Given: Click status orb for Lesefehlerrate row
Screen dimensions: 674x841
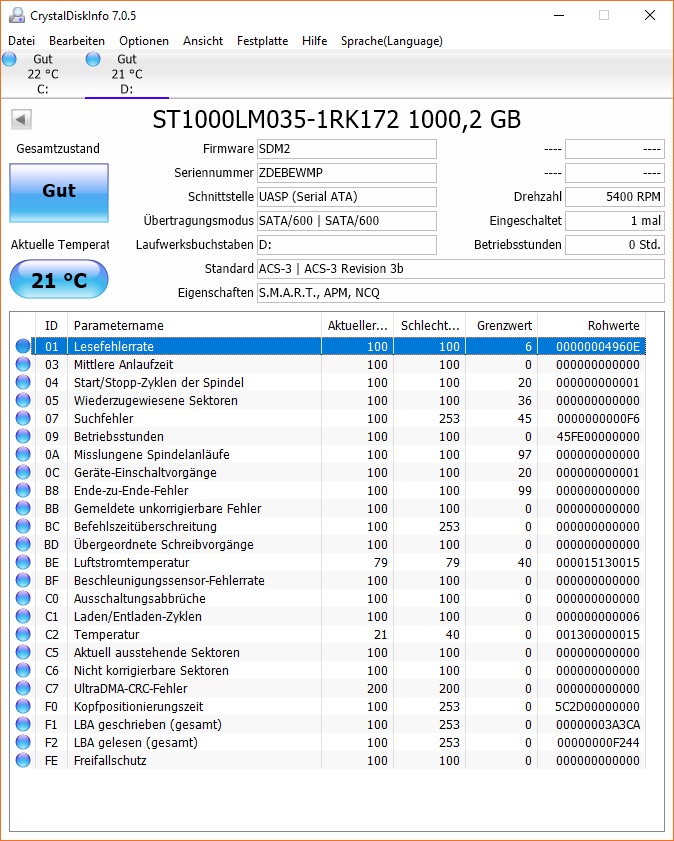Looking at the screenshot, I should click(23, 346).
